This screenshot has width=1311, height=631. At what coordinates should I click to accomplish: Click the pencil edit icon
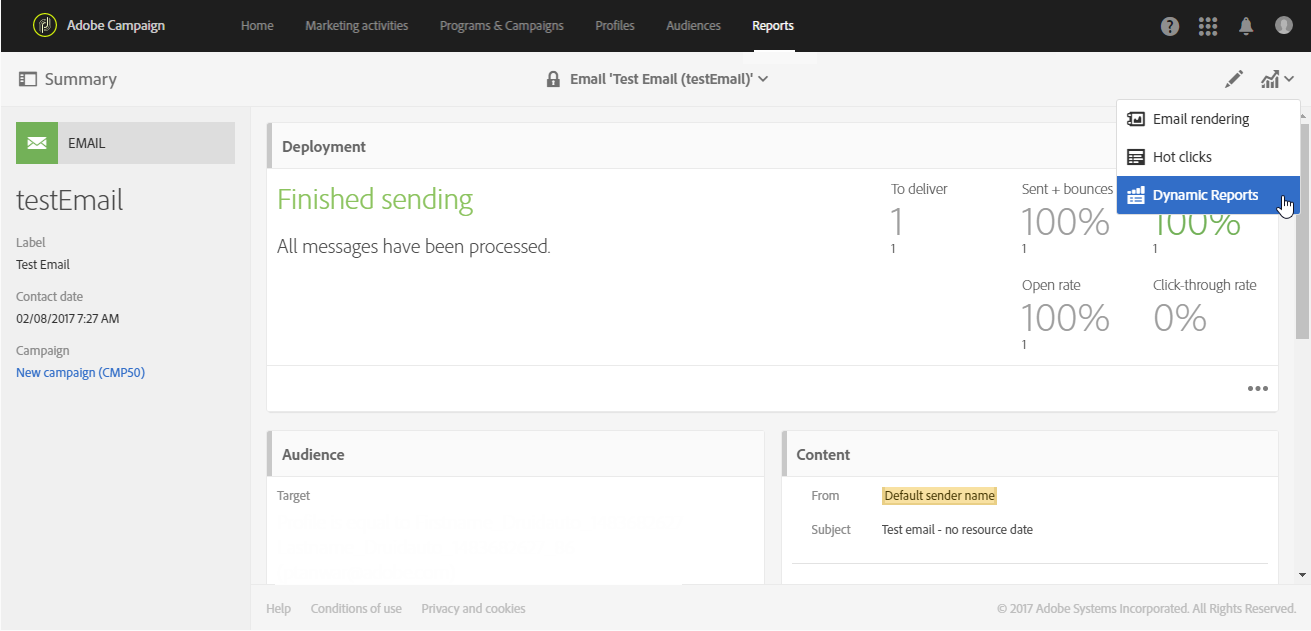coord(1235,79)
